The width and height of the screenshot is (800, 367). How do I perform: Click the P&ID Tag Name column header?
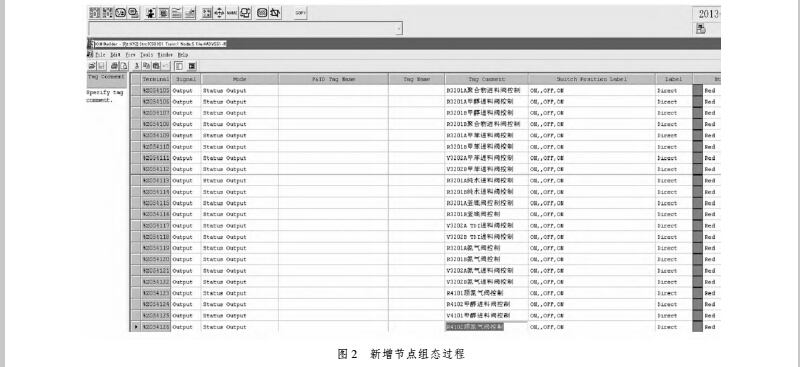[334, 79]
